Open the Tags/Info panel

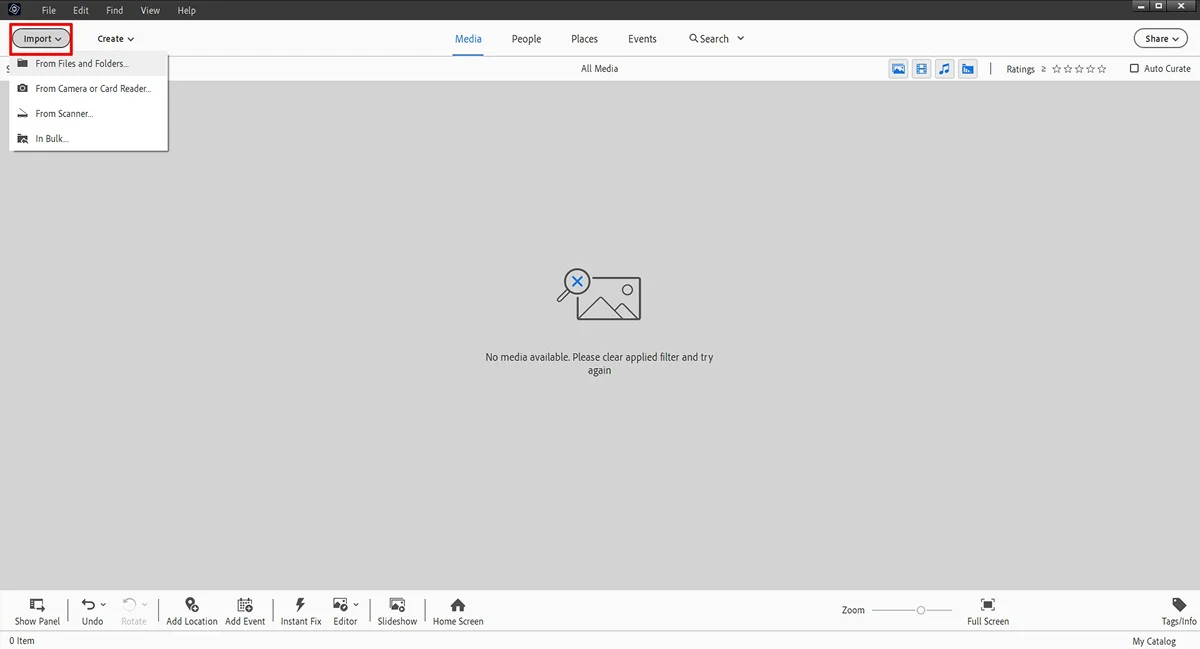[1179, 606]
